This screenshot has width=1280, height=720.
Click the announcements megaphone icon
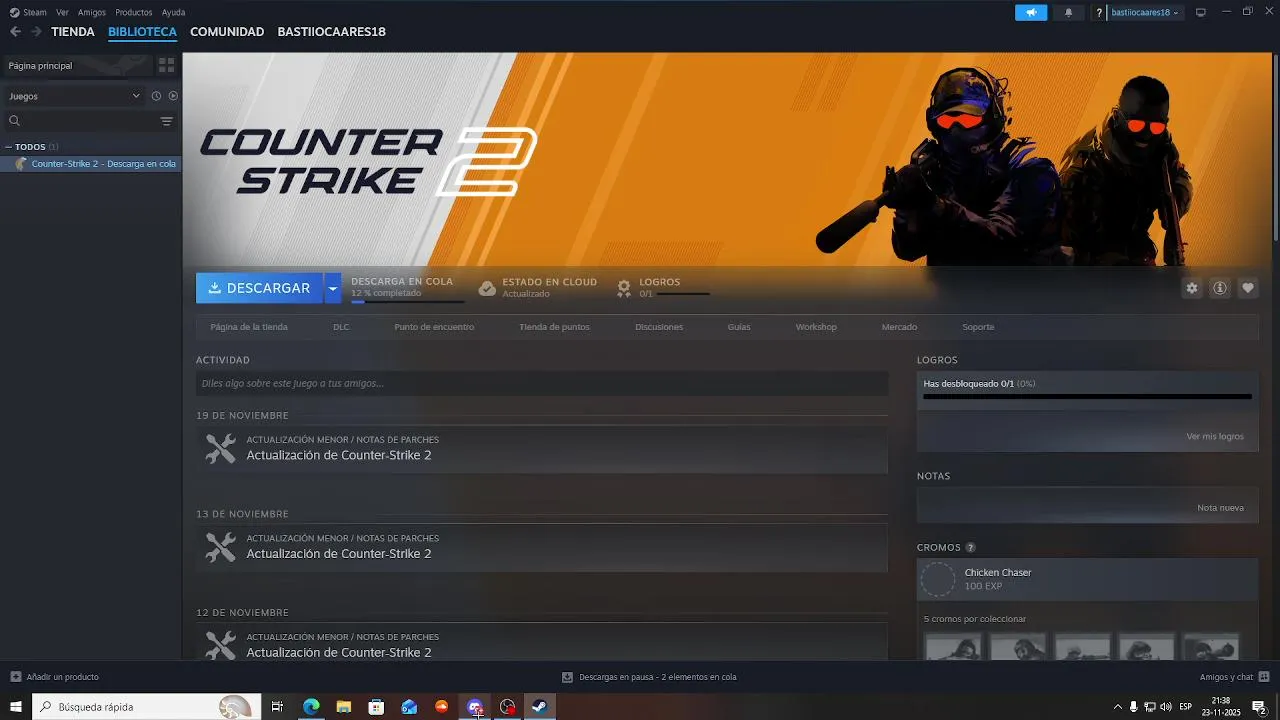tap(1031, 12)
